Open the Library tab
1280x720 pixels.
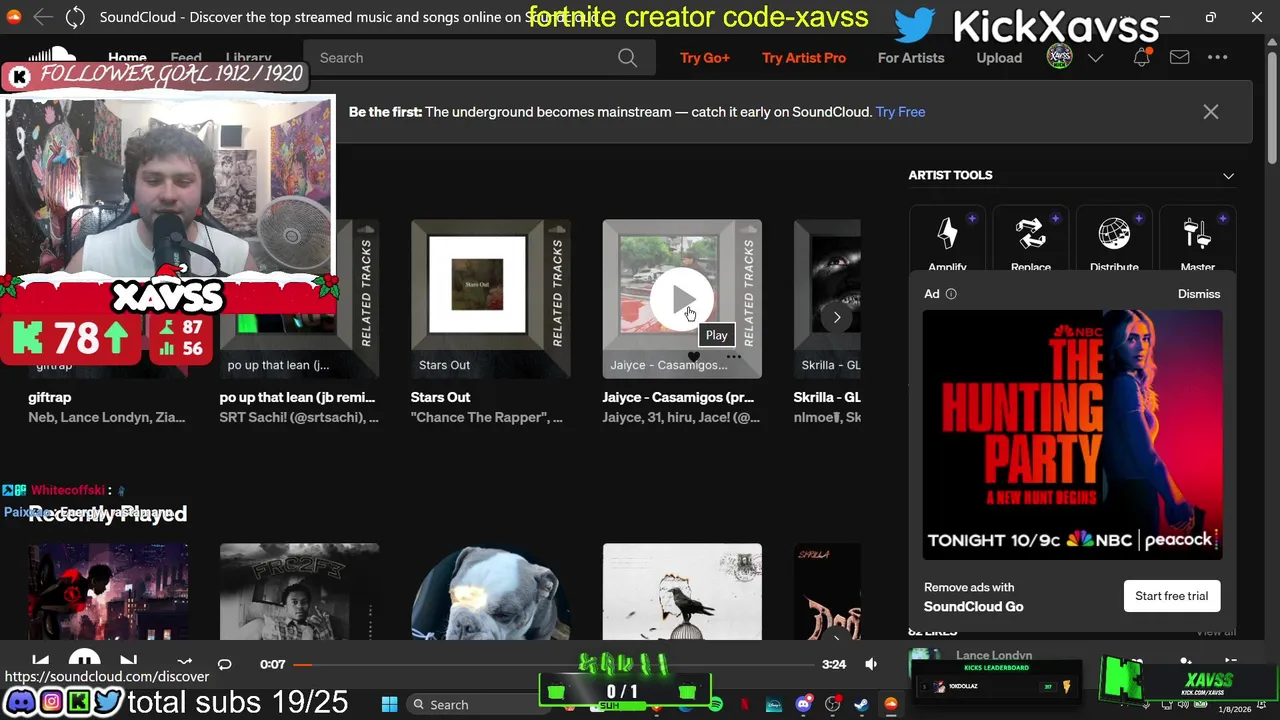pos(248,57)
